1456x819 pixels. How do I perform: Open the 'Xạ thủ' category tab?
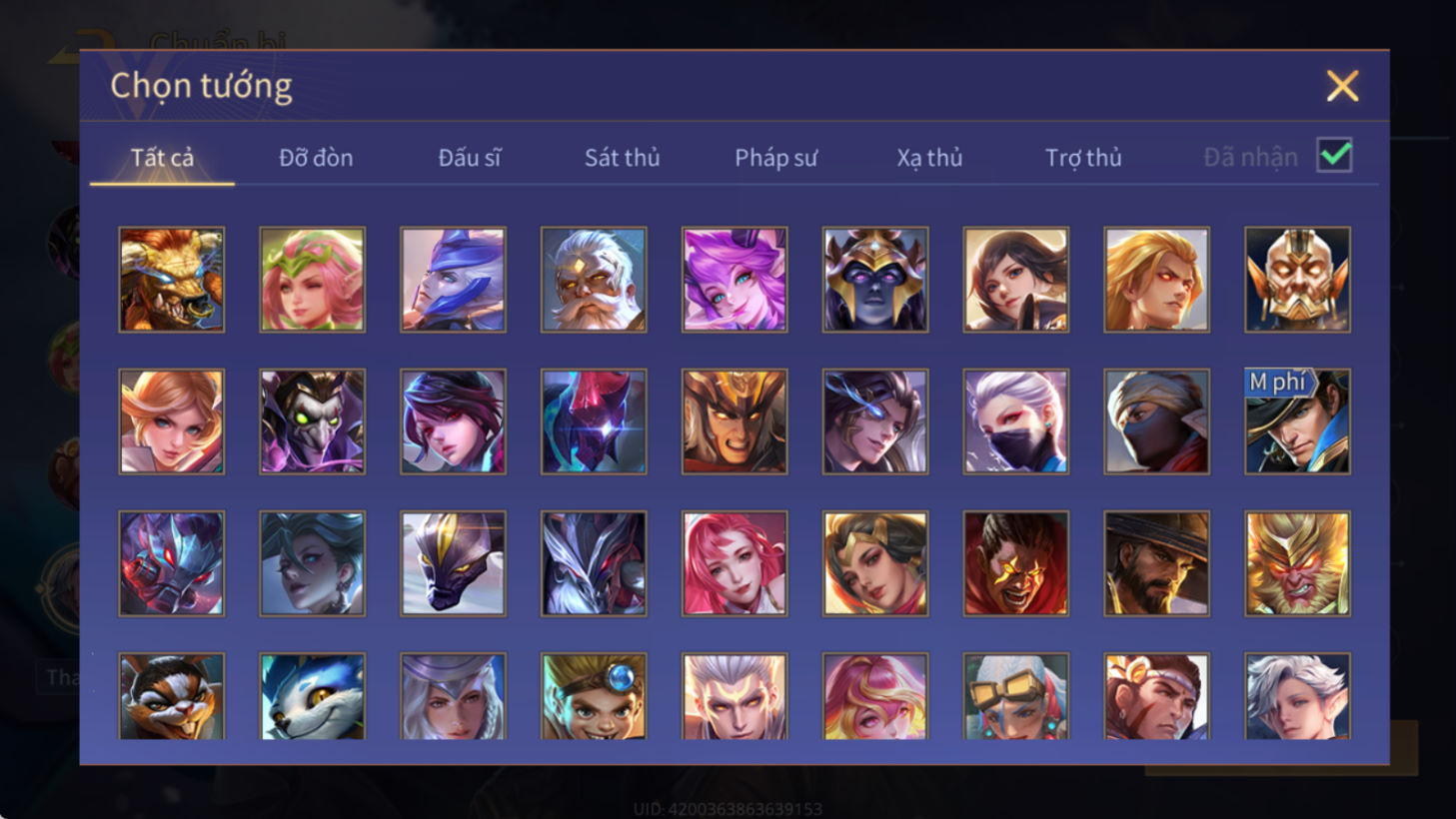coord(929,158)
